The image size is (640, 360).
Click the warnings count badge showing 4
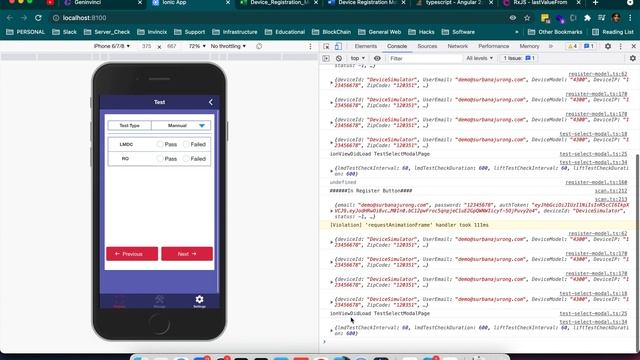click(x=572, y=46)
